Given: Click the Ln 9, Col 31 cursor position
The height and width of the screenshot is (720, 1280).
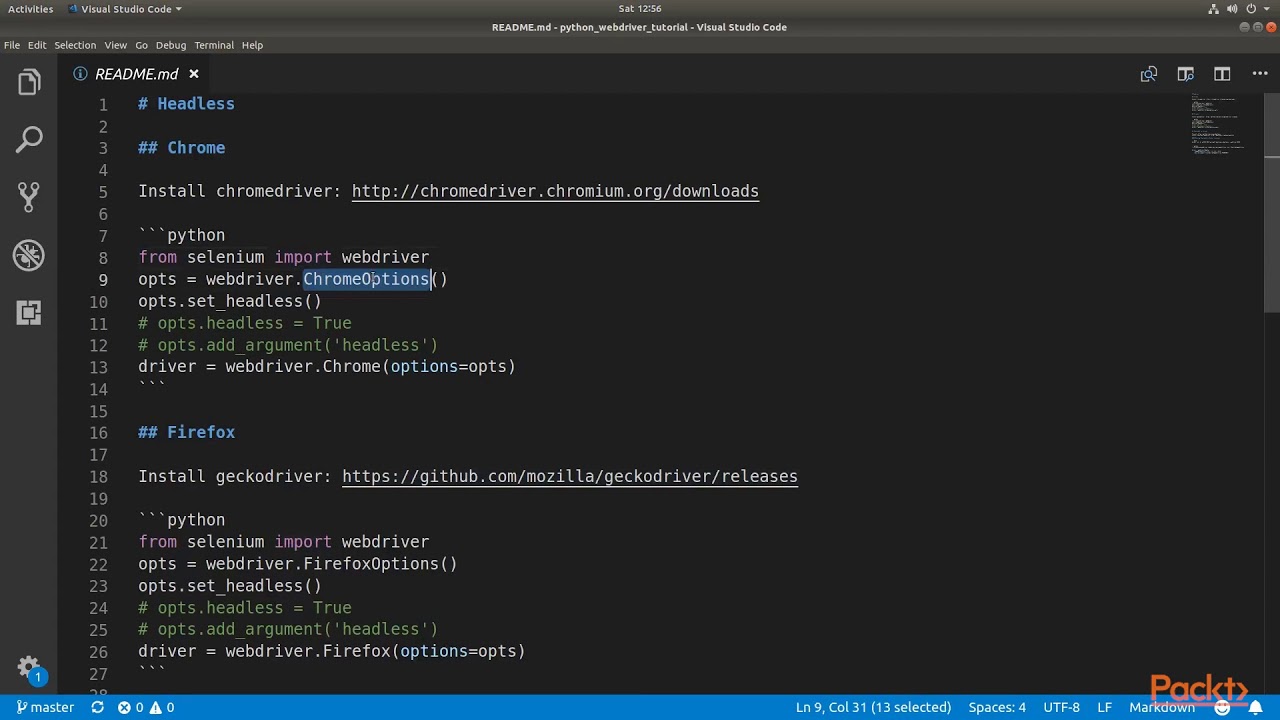Looking at the screenshot, I should (x=873, y=707).
